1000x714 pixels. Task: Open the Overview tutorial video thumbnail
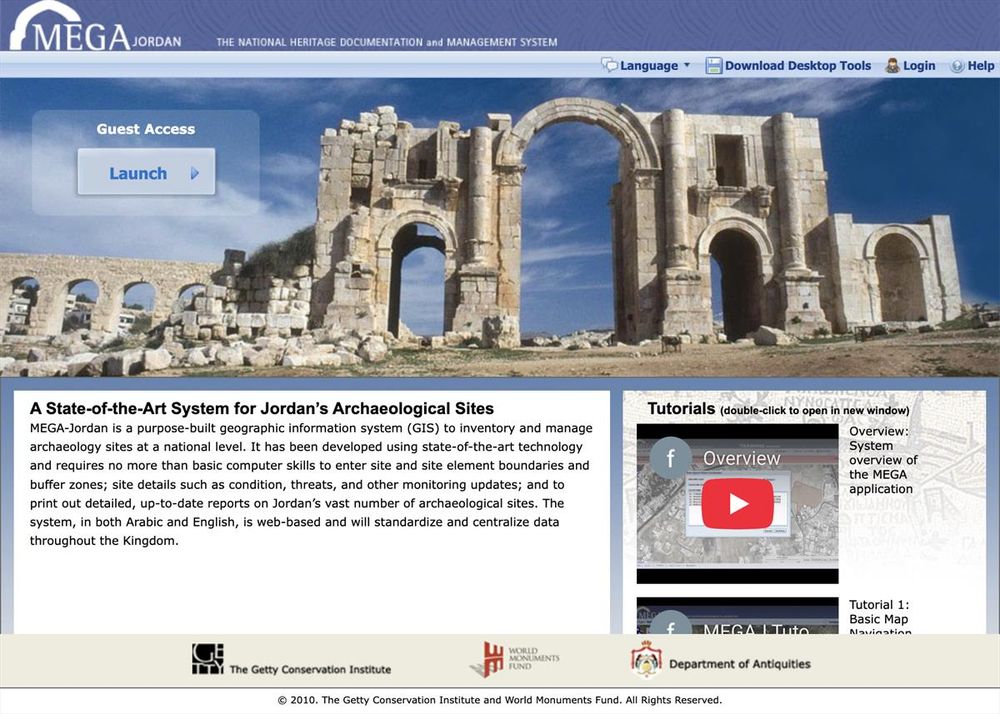pos(737,504)
